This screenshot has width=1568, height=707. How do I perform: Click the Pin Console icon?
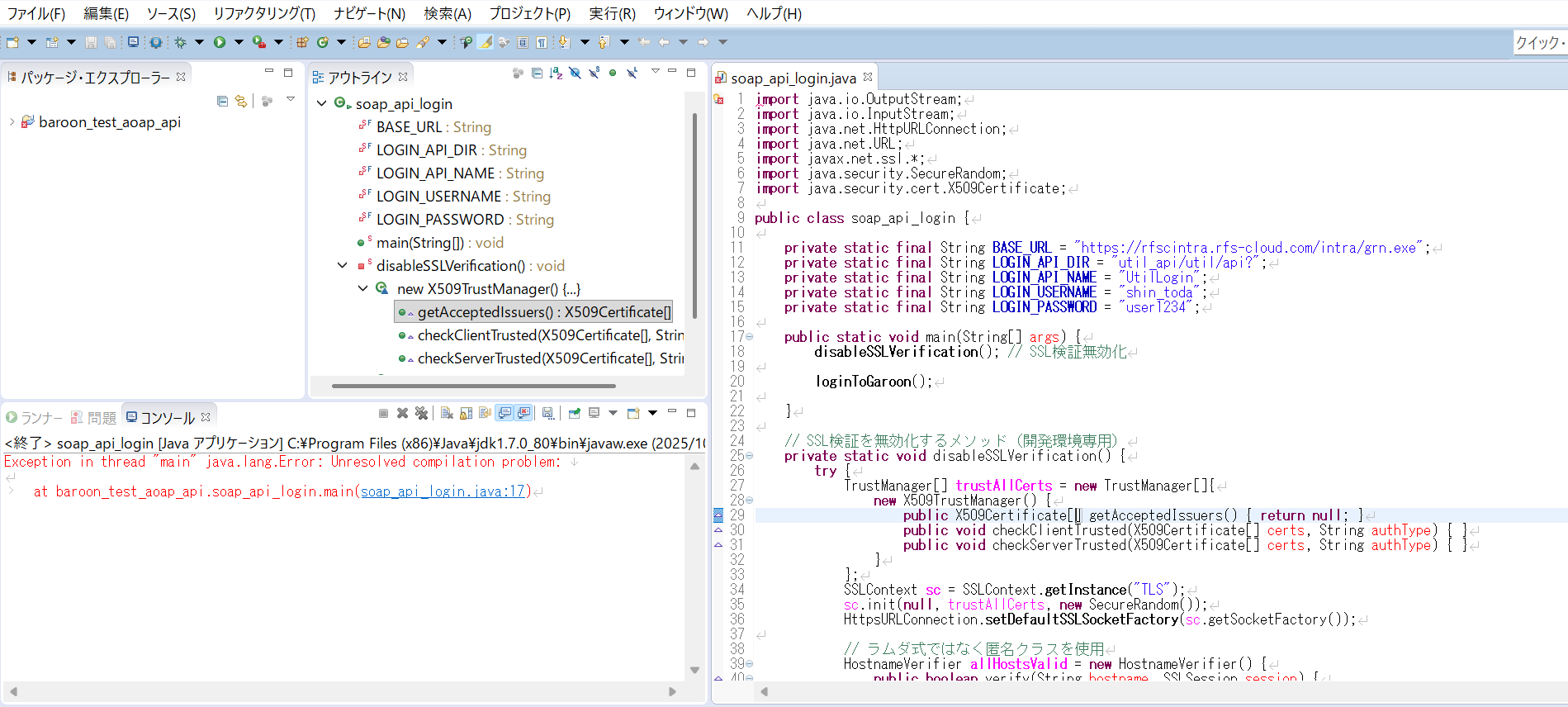(574, 413)
